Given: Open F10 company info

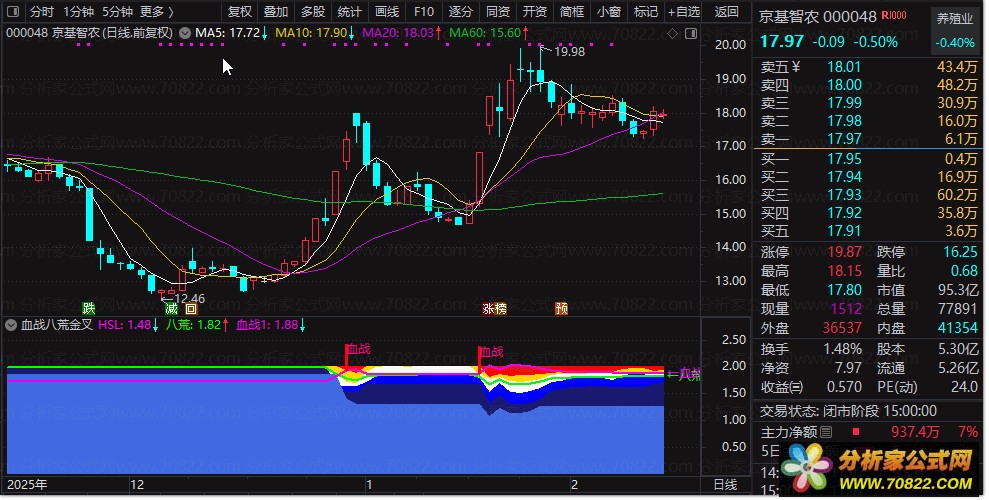Looking at the screenshot, I should [424, 11].
